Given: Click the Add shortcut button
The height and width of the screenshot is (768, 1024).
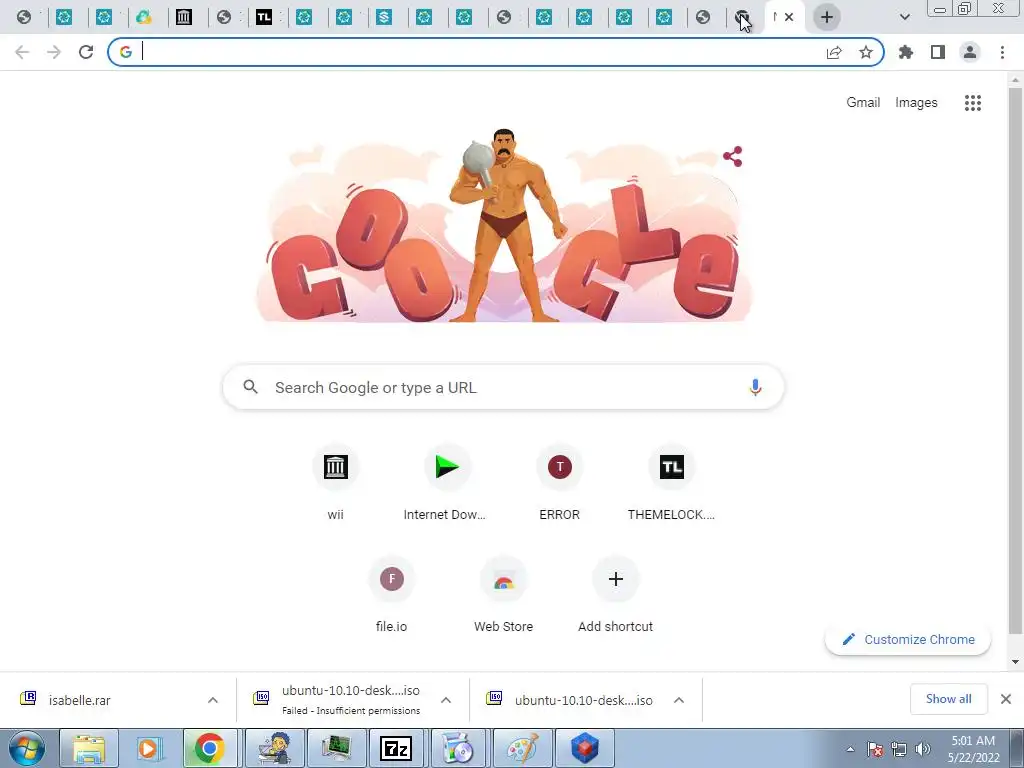Looking at the screenshot, I should click(615, 595).
